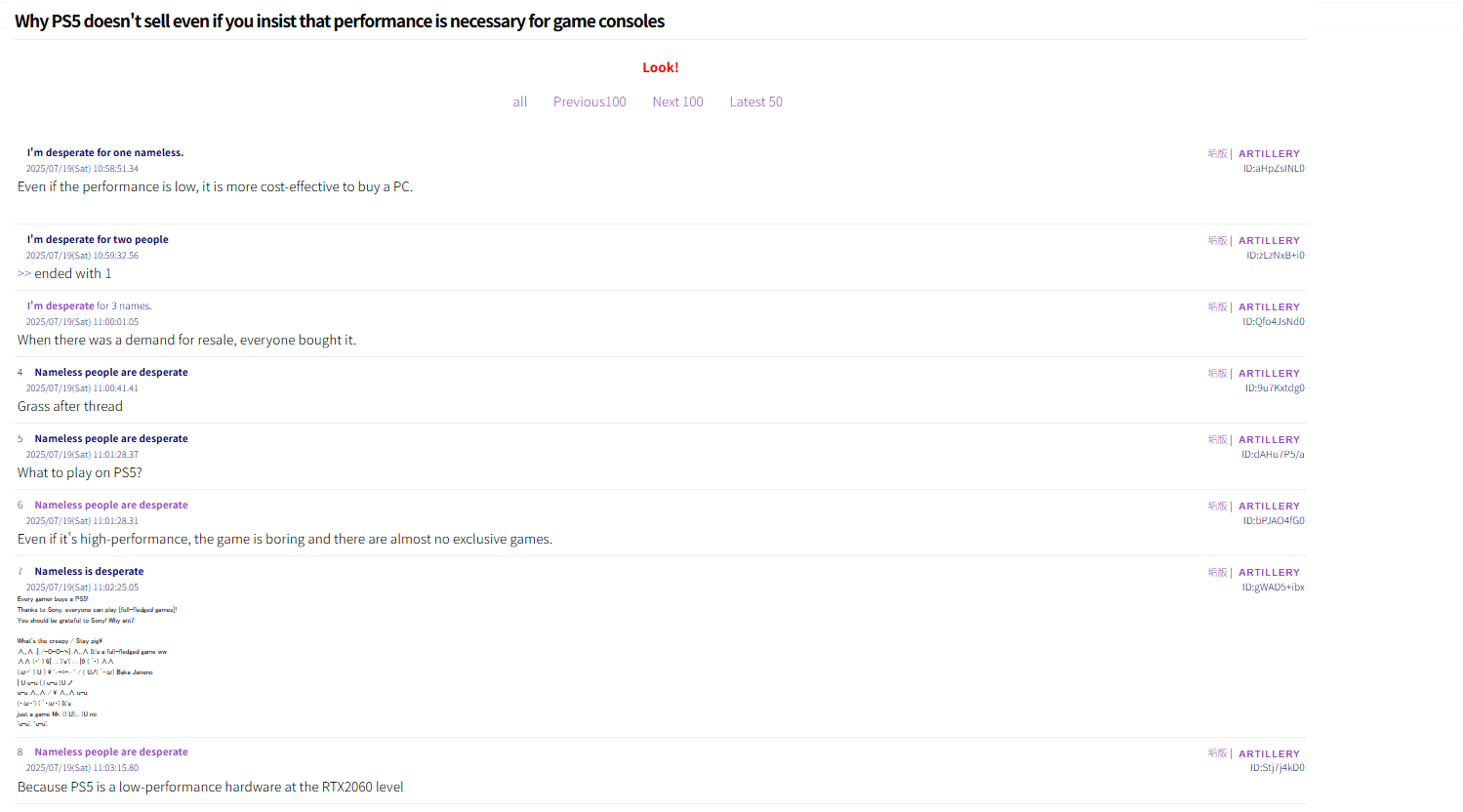Go to the "Previous100" posts link
This screenshot has width=1463, height=812.
coord(589,101)
